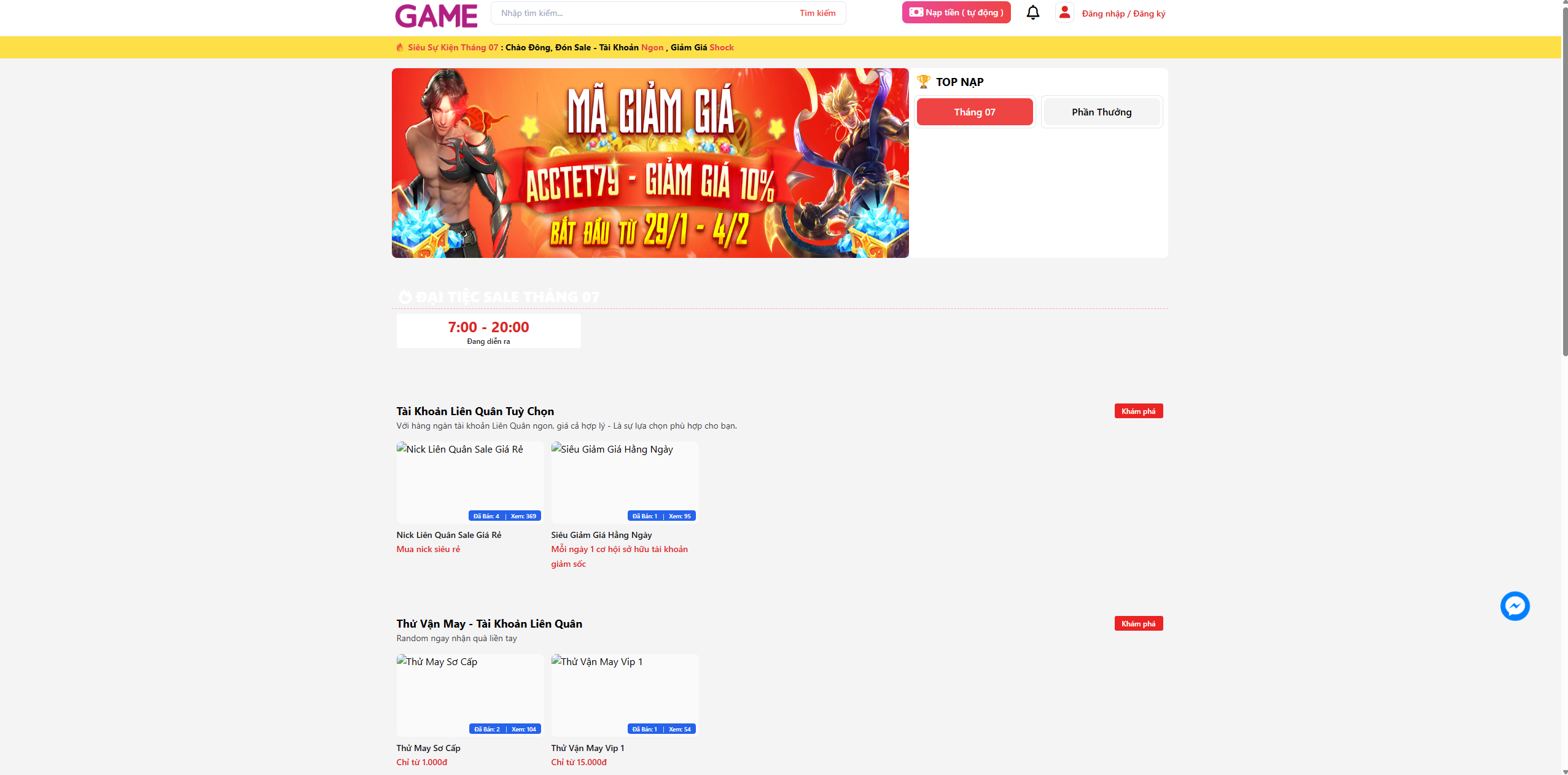The width and height of the screenshot is (1568, 775).
Task: Open the notification bell
Action: [x=1032, y=12]
